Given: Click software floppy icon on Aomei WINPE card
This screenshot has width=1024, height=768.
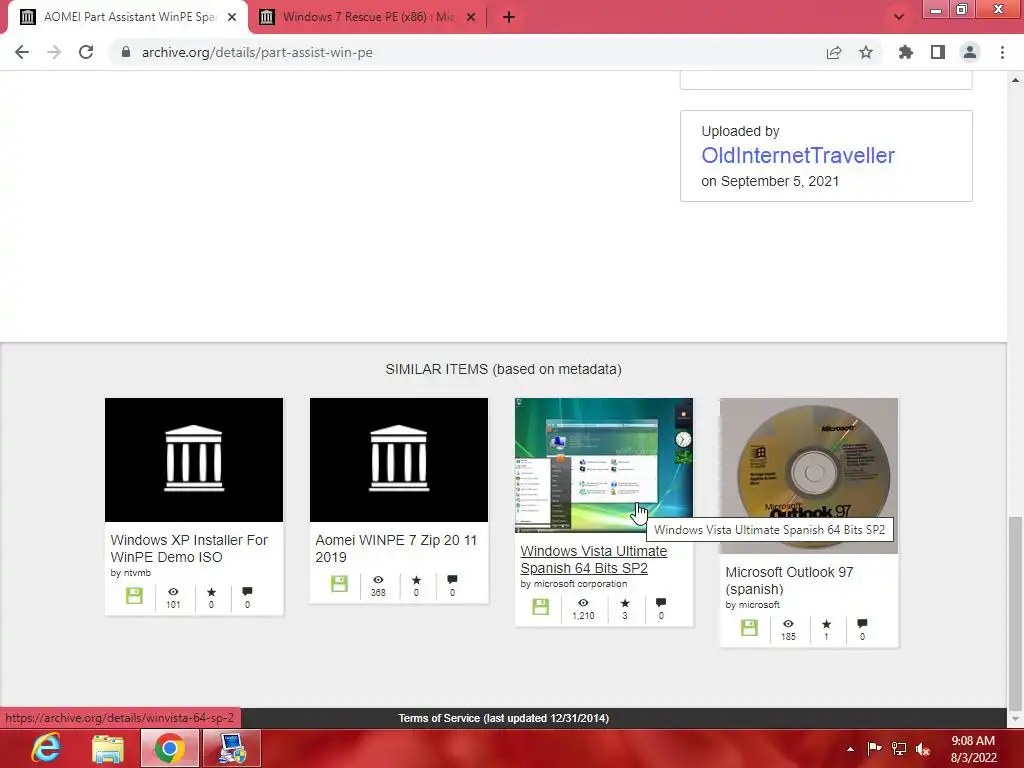Looking at the screenshot, I should [x=339, y=583].
